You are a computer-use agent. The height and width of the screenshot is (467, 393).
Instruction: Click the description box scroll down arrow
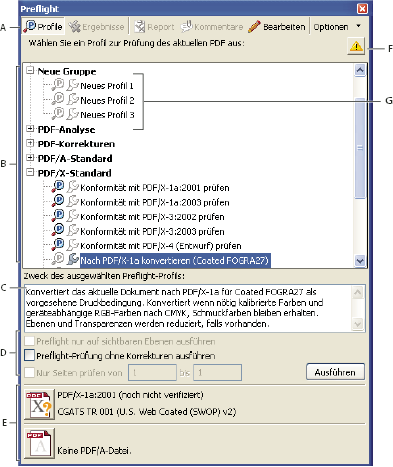(x=357, y=323)
